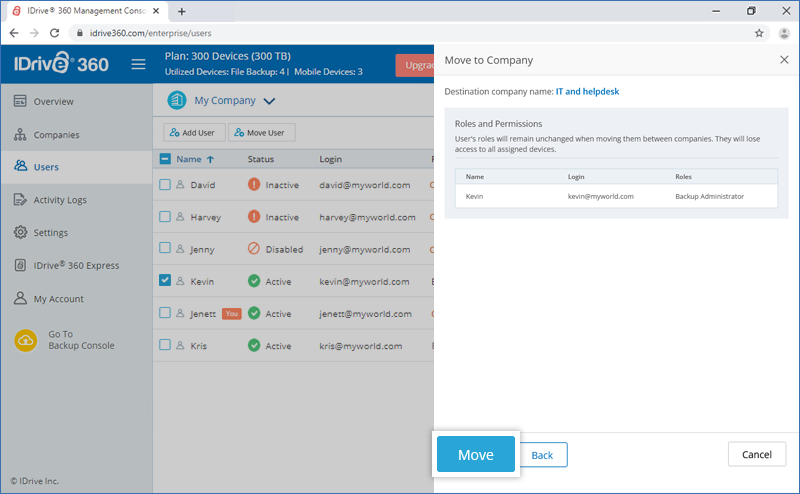Viewport: 800px width, 494px height.
Task: Click Backup Administrator role cell
Action: coord(710,196)
